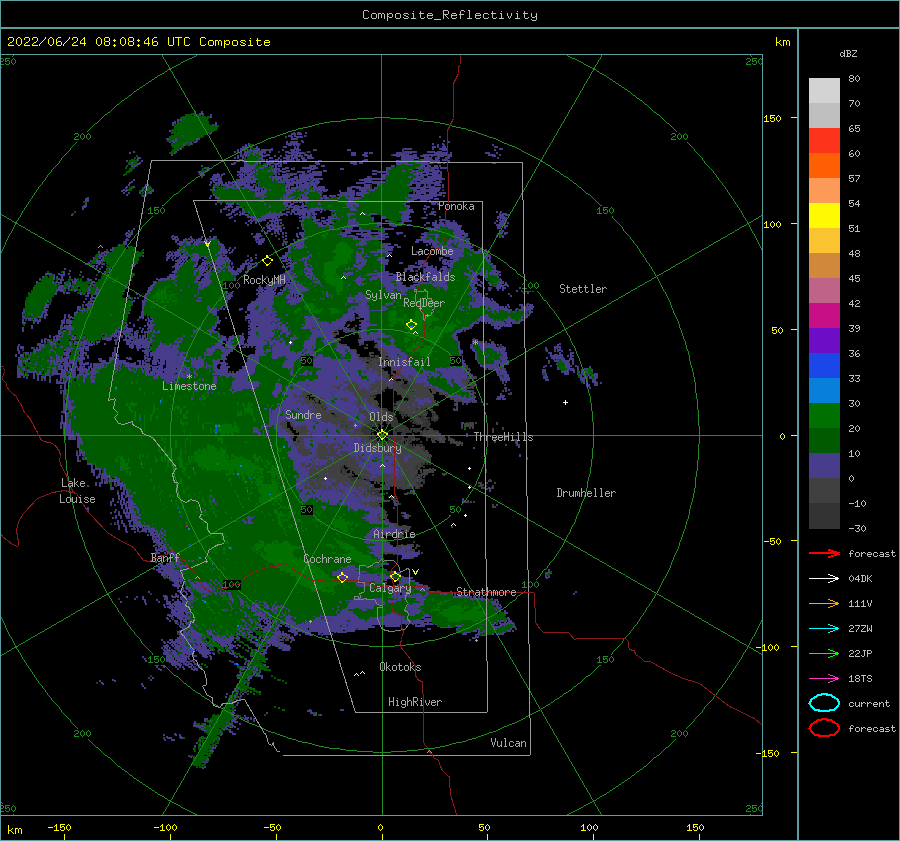Click the ThreeHills town label
Screen dimensions: 900x841
[x=503, y=437]
